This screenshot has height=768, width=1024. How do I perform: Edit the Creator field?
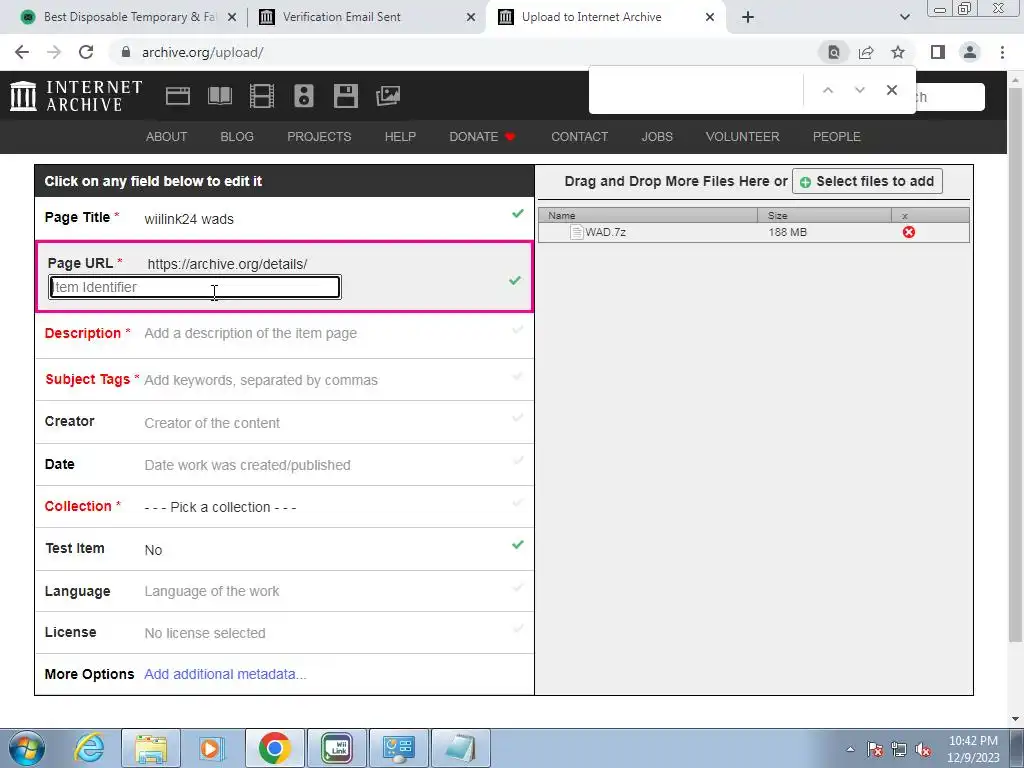[284, 423]
